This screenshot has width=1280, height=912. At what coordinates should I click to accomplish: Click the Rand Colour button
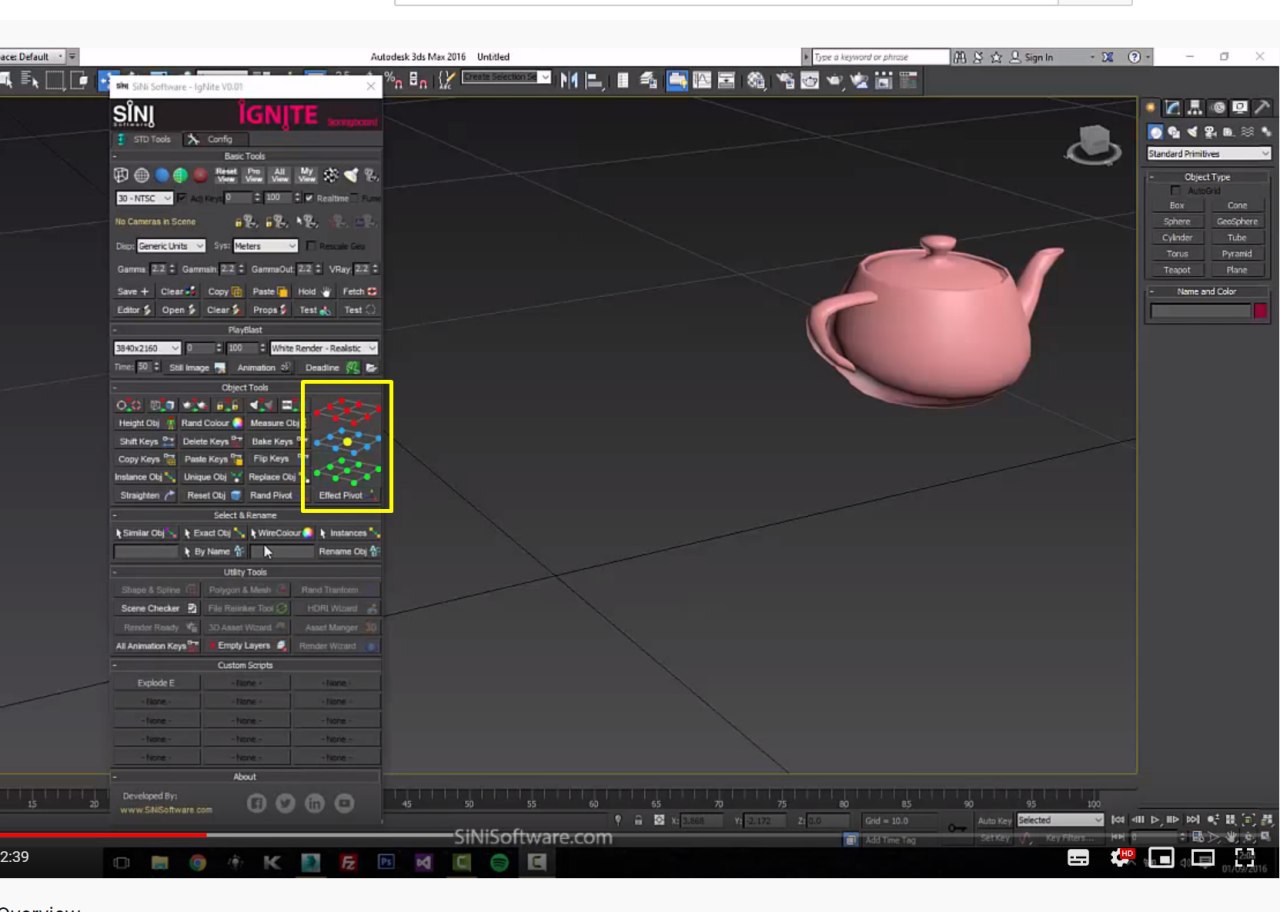pos(211,423)
